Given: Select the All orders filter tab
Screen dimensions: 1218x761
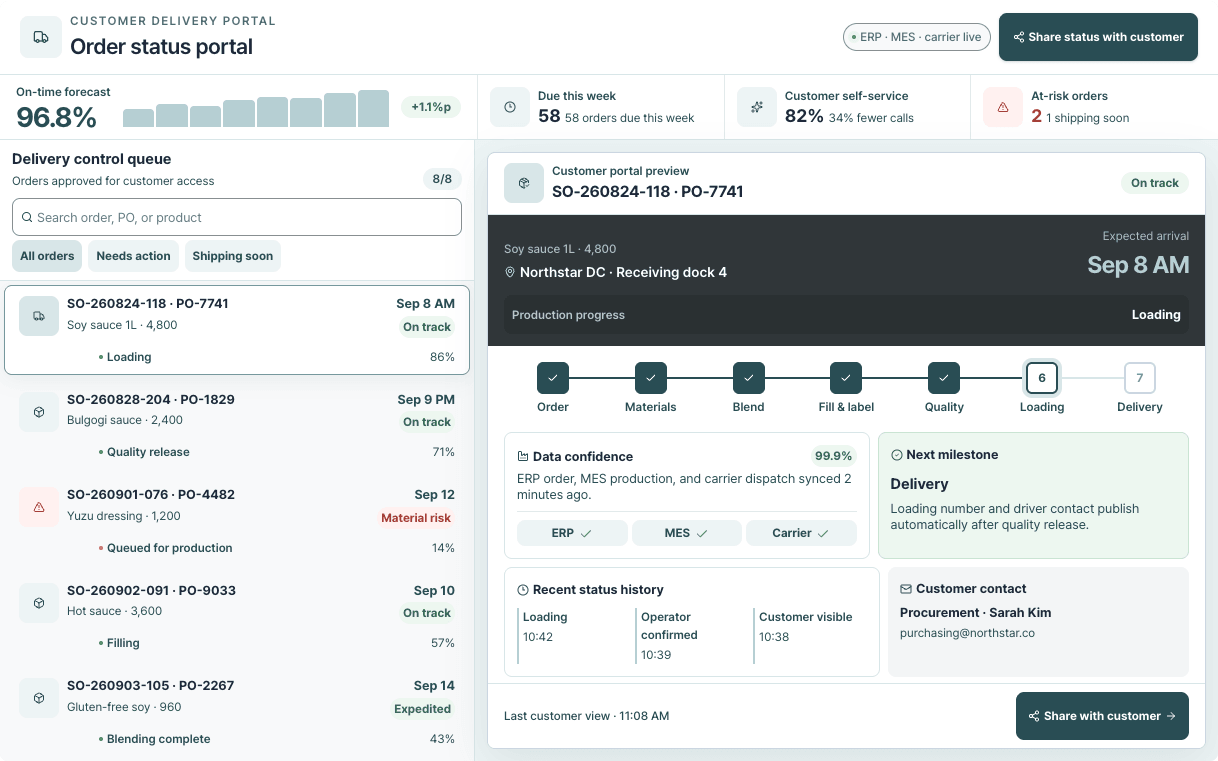Looking at the screenshot, I should [x=47, y=256].
